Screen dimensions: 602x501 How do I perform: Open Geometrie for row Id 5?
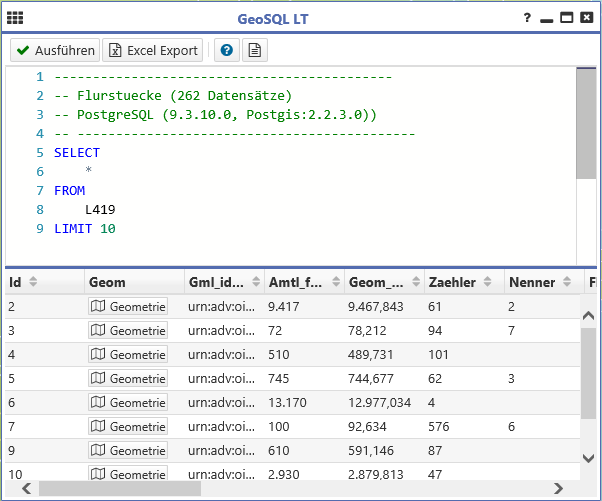pos(128,379)
